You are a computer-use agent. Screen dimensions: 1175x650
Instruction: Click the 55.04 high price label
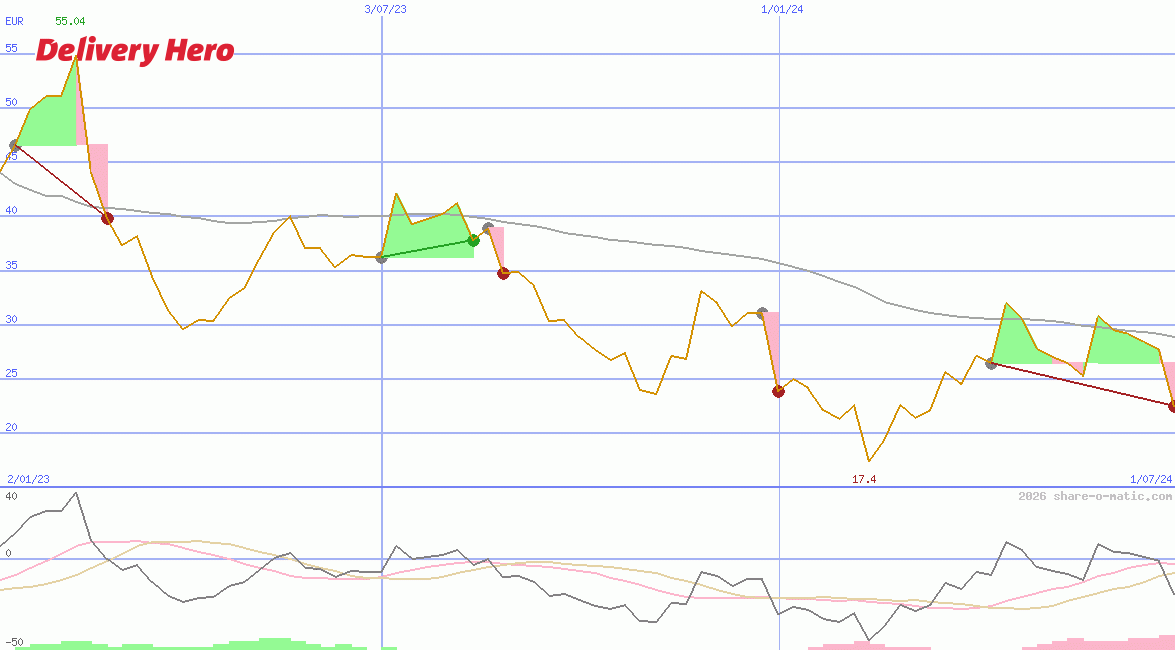tap(70, 21)
